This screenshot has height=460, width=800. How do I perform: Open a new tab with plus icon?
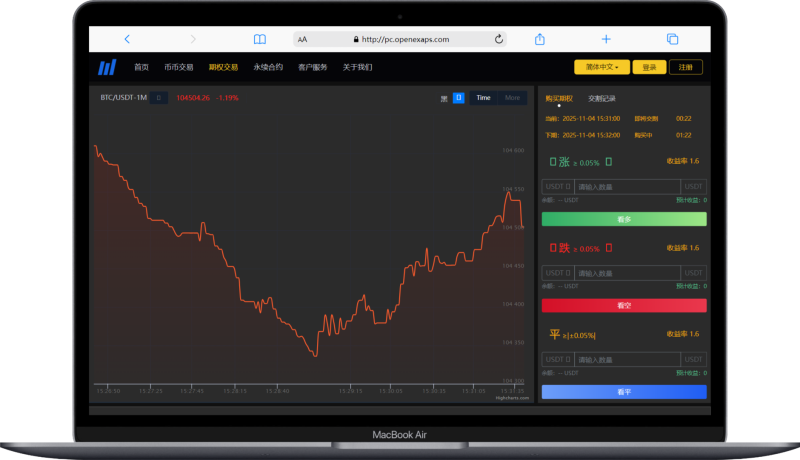[606, 39]
